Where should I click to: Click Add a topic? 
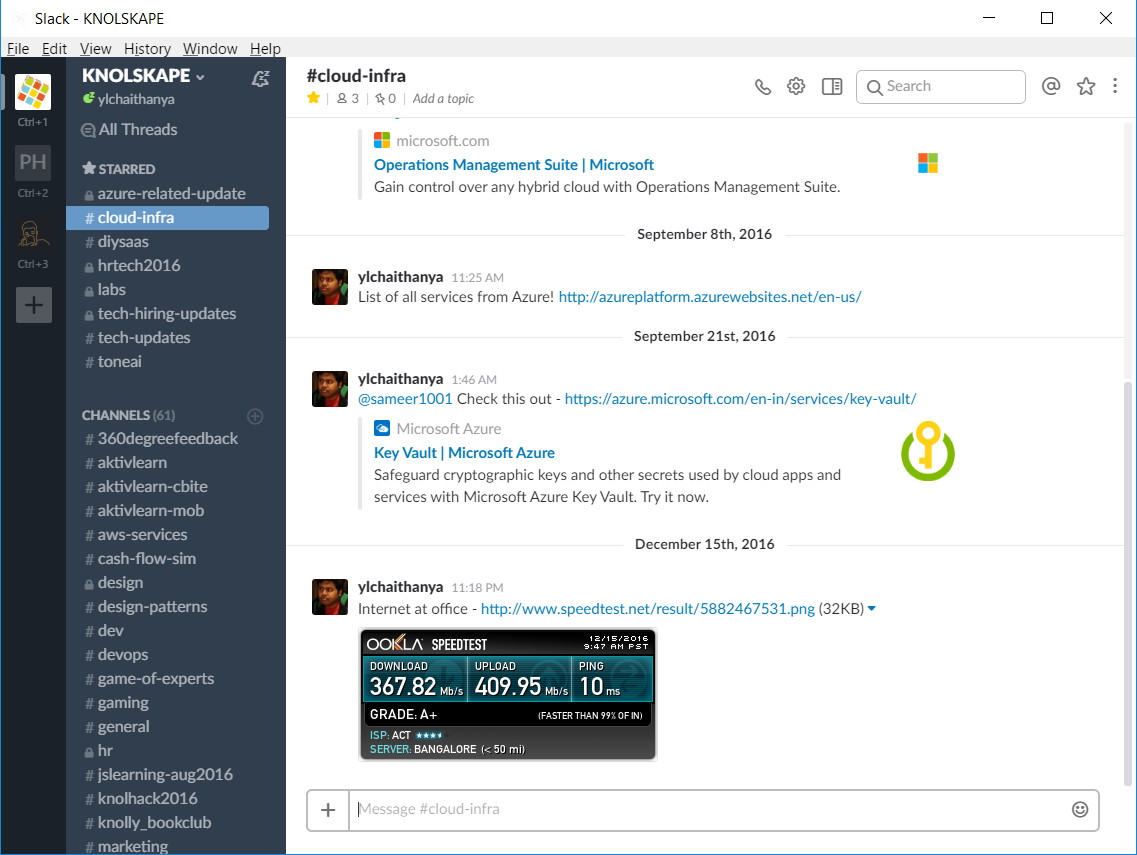tap(443, 99)
